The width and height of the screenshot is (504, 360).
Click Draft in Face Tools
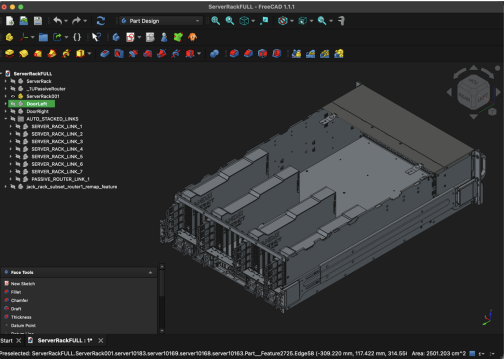point(16,309)
